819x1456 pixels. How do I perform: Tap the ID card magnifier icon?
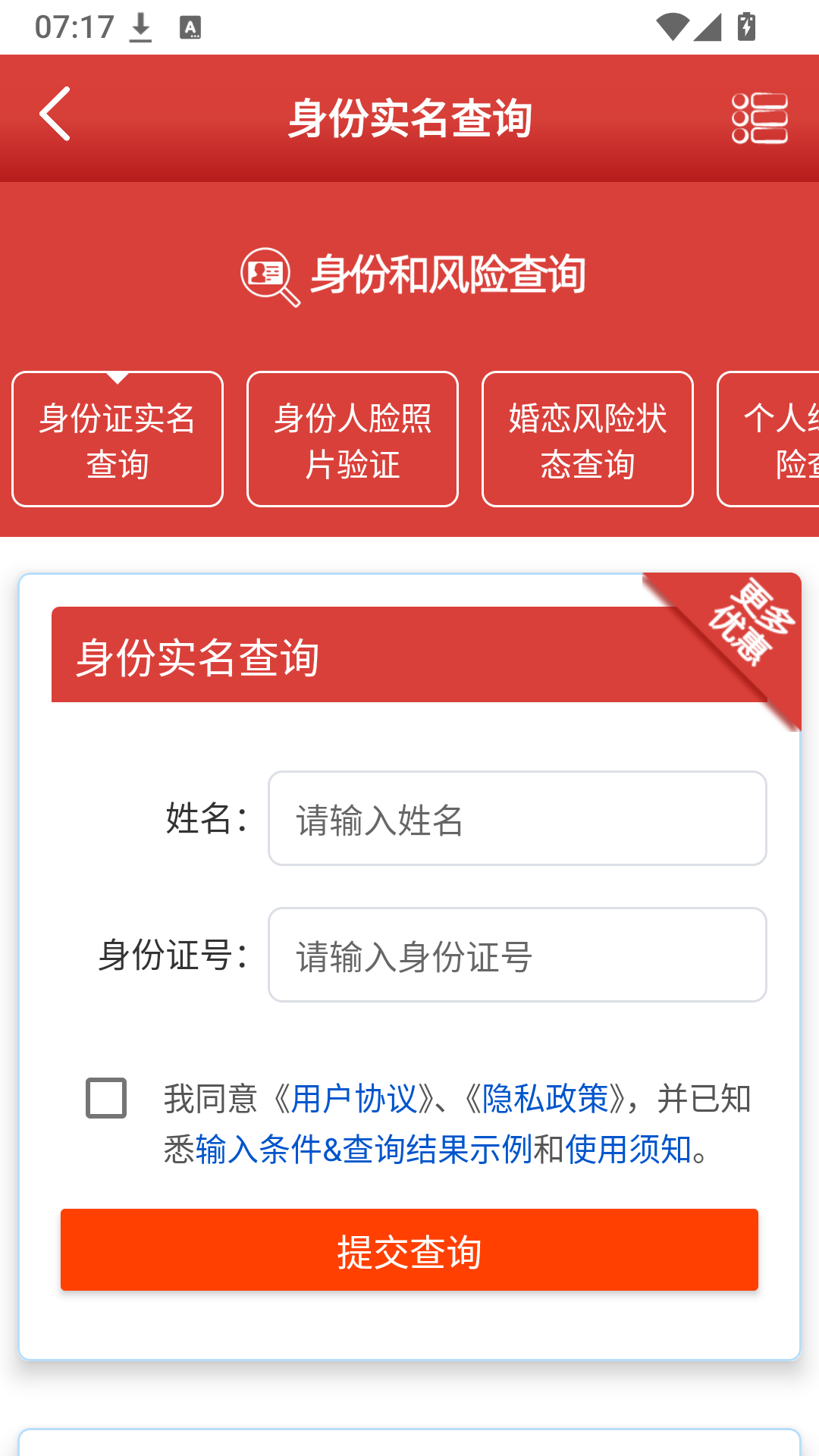(270, 277)
